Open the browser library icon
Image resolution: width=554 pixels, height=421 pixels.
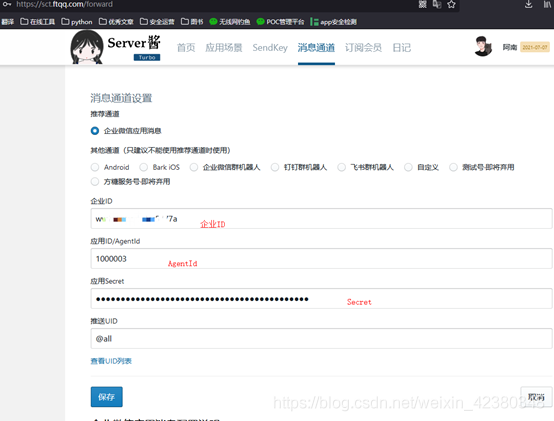point(547,4)
